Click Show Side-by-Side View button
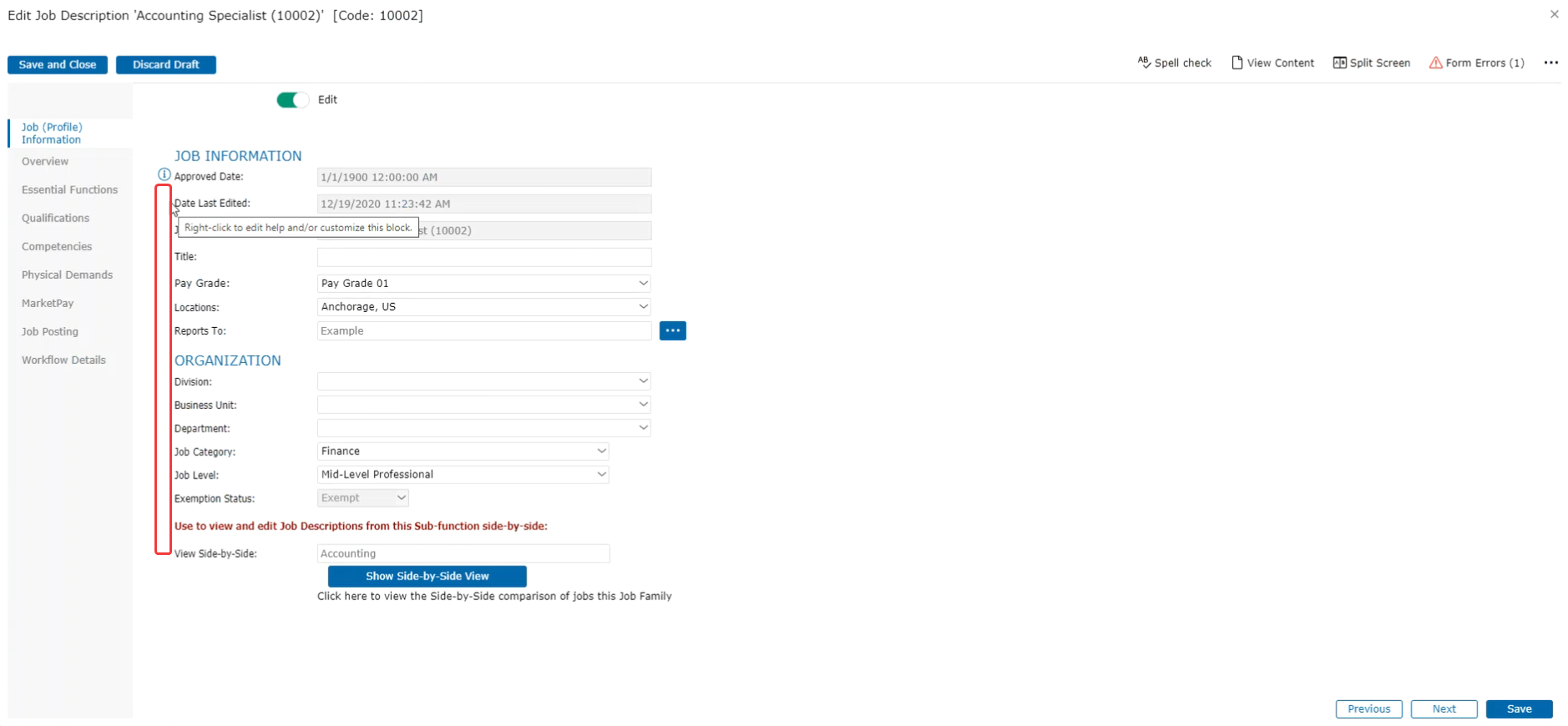1568x726 pixels. [x=427, y=577]
